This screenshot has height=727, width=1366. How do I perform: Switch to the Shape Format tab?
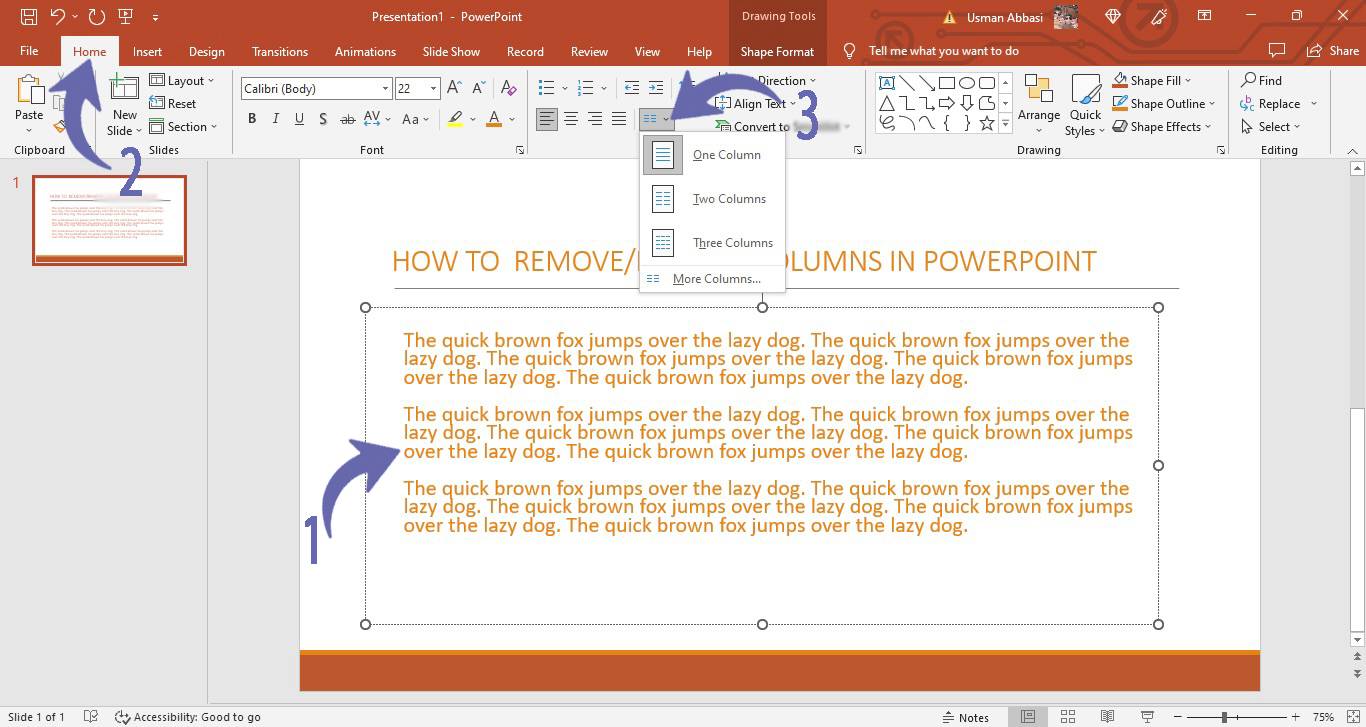click(777, 51)
